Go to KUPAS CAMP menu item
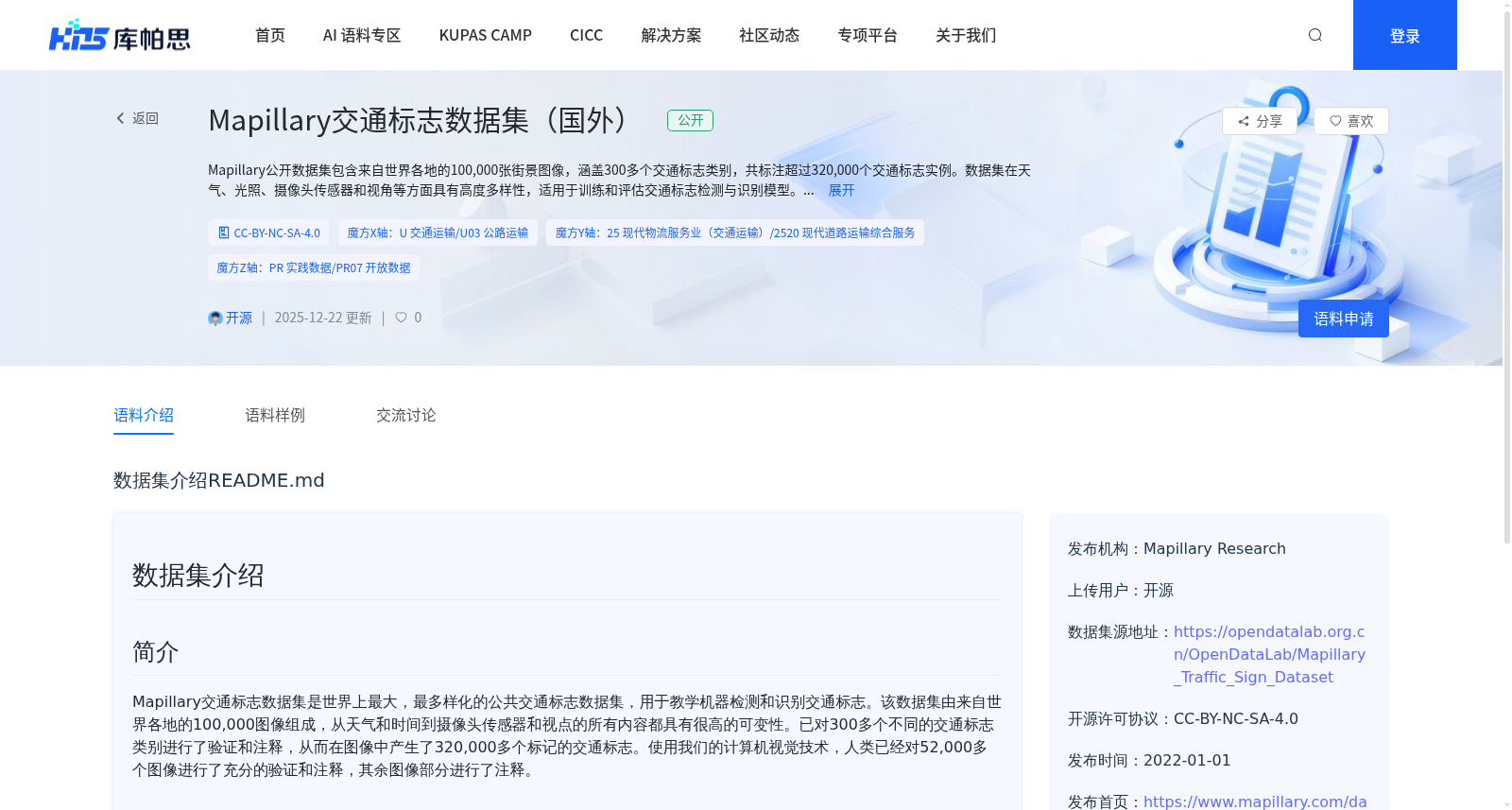The width and height of the screenshot is (1512, 810). (x=486, y=35)
